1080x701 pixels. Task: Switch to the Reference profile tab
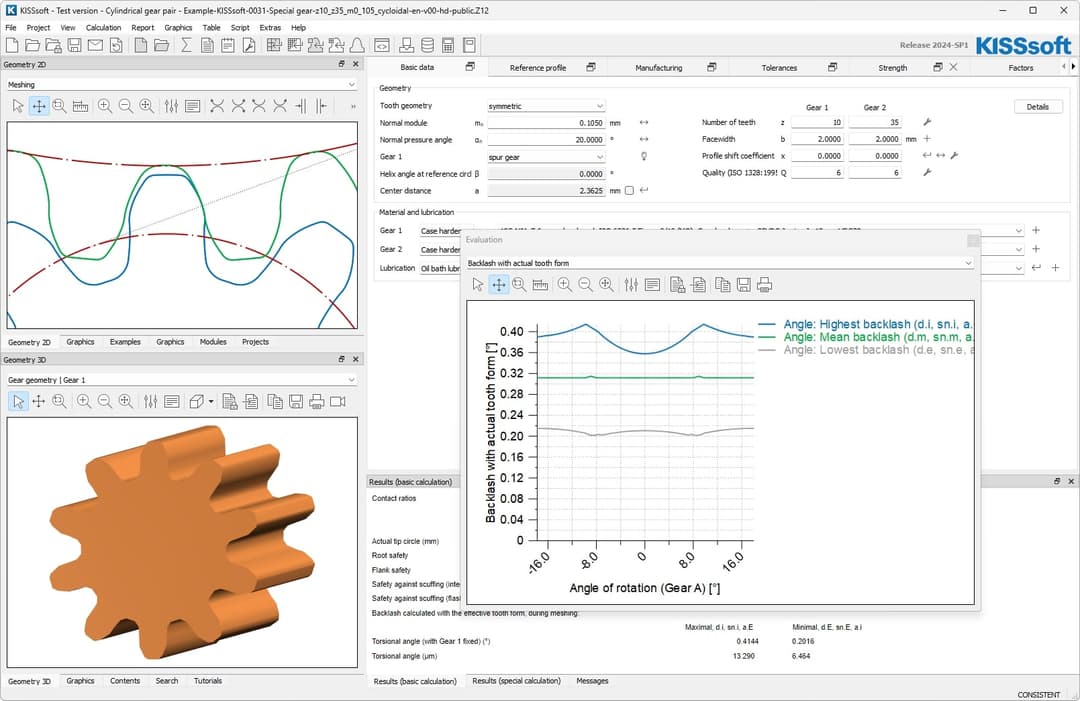tap(538, 68)
